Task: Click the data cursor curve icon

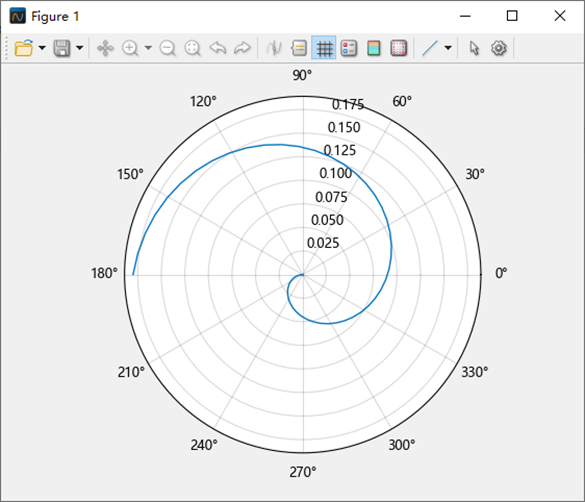Action: (274, 48)
